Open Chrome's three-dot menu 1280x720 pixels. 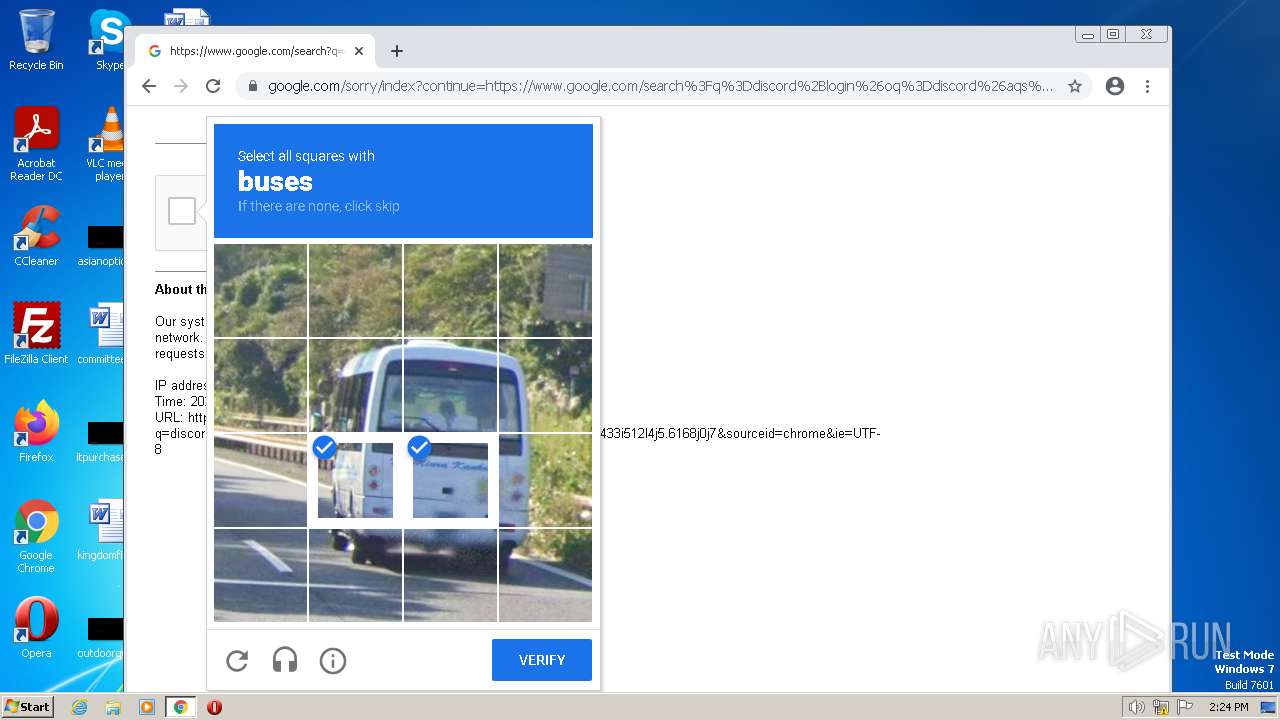coord(1147,86)
